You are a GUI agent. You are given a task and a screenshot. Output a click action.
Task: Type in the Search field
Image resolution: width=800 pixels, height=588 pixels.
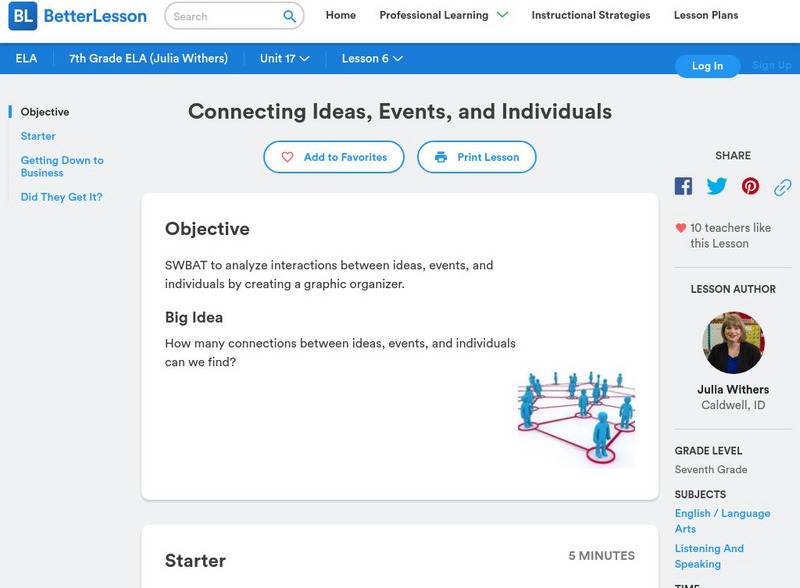(222, 16)
